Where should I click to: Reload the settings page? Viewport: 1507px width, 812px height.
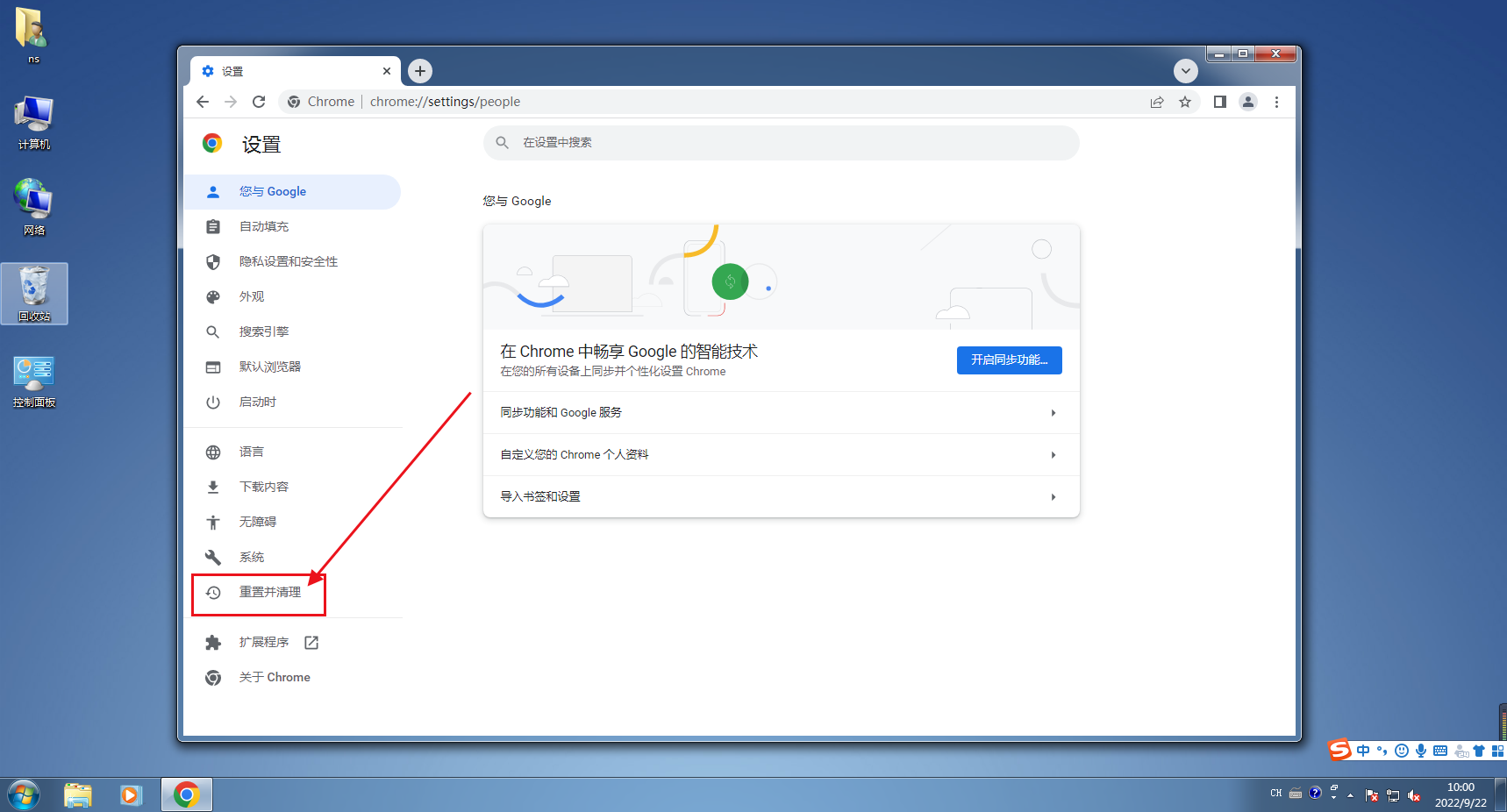coord(259,102)
